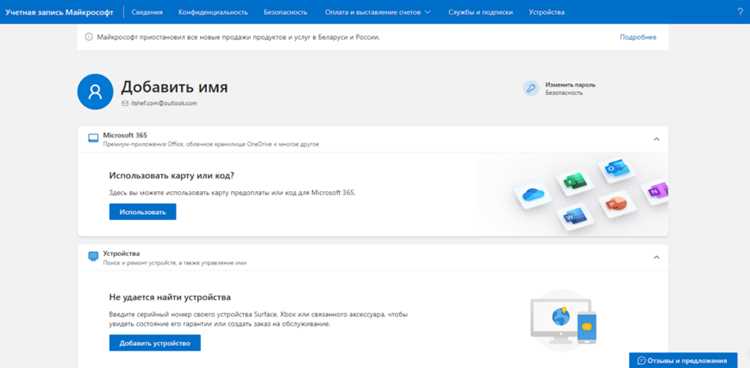Click the Использовать button
750x368 pixels.
click(x=143, y=212)
